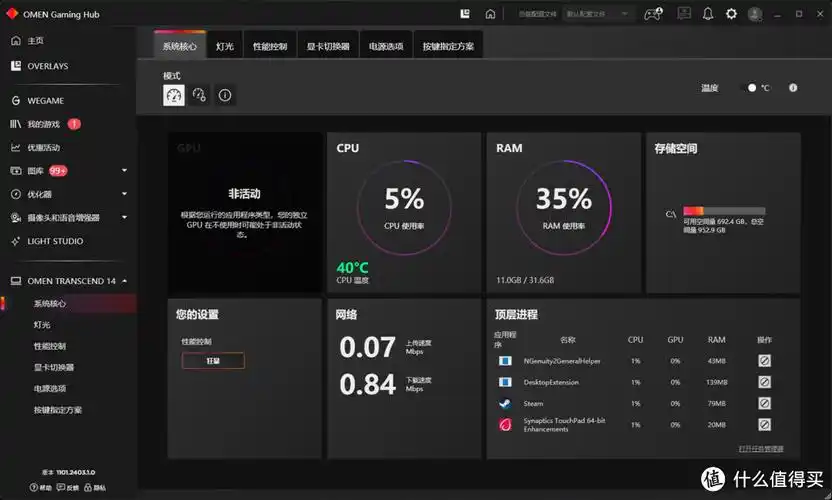This screenshot has height=500, width=832.
Task: Toggle the temperature unit °C switch
Action: tap(749, 88)
